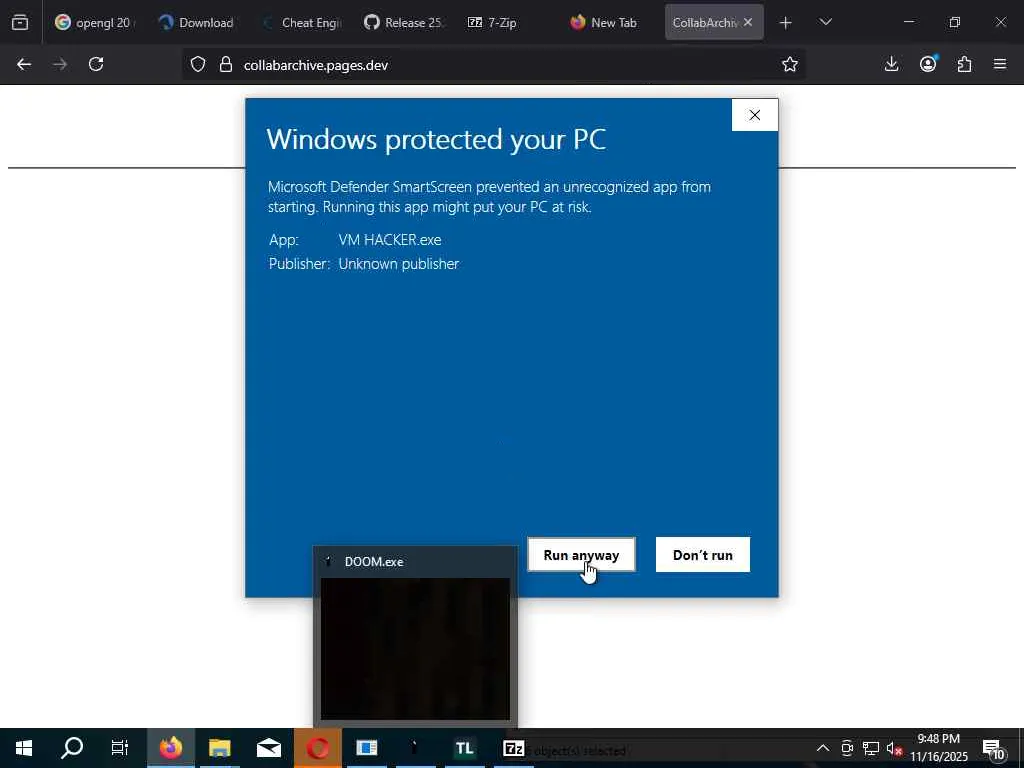1024x768 pixels.
Task: Open Firefox tab overview icon
Action: 20,22
